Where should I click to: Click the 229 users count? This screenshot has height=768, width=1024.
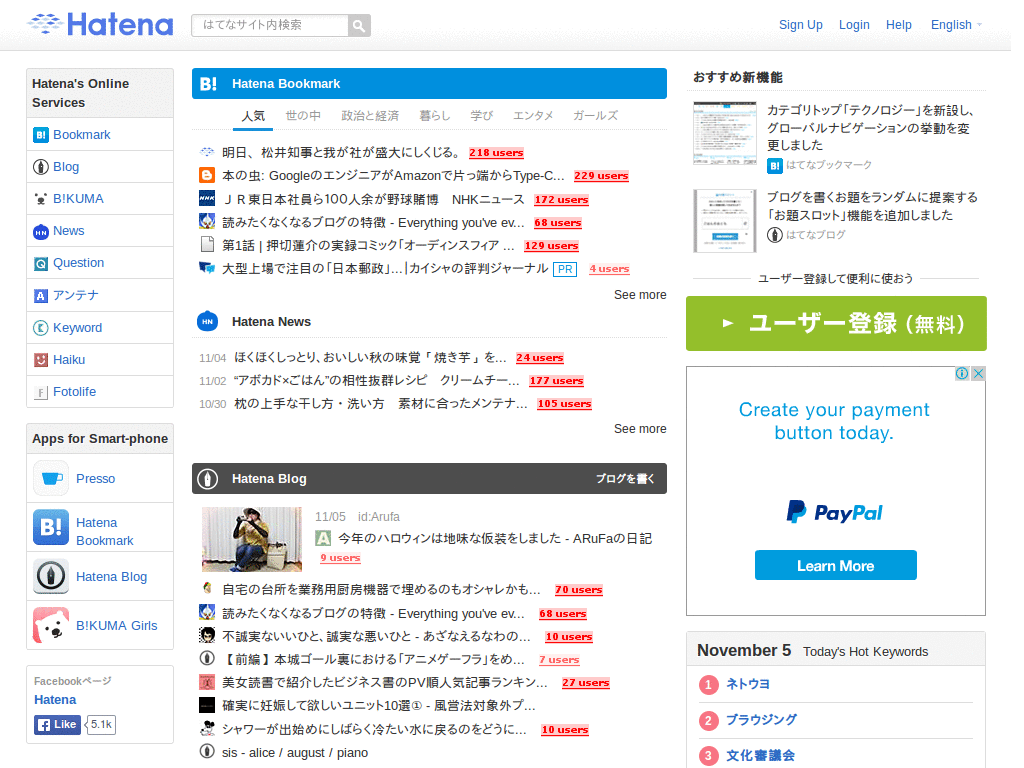(x=601, y=176)
